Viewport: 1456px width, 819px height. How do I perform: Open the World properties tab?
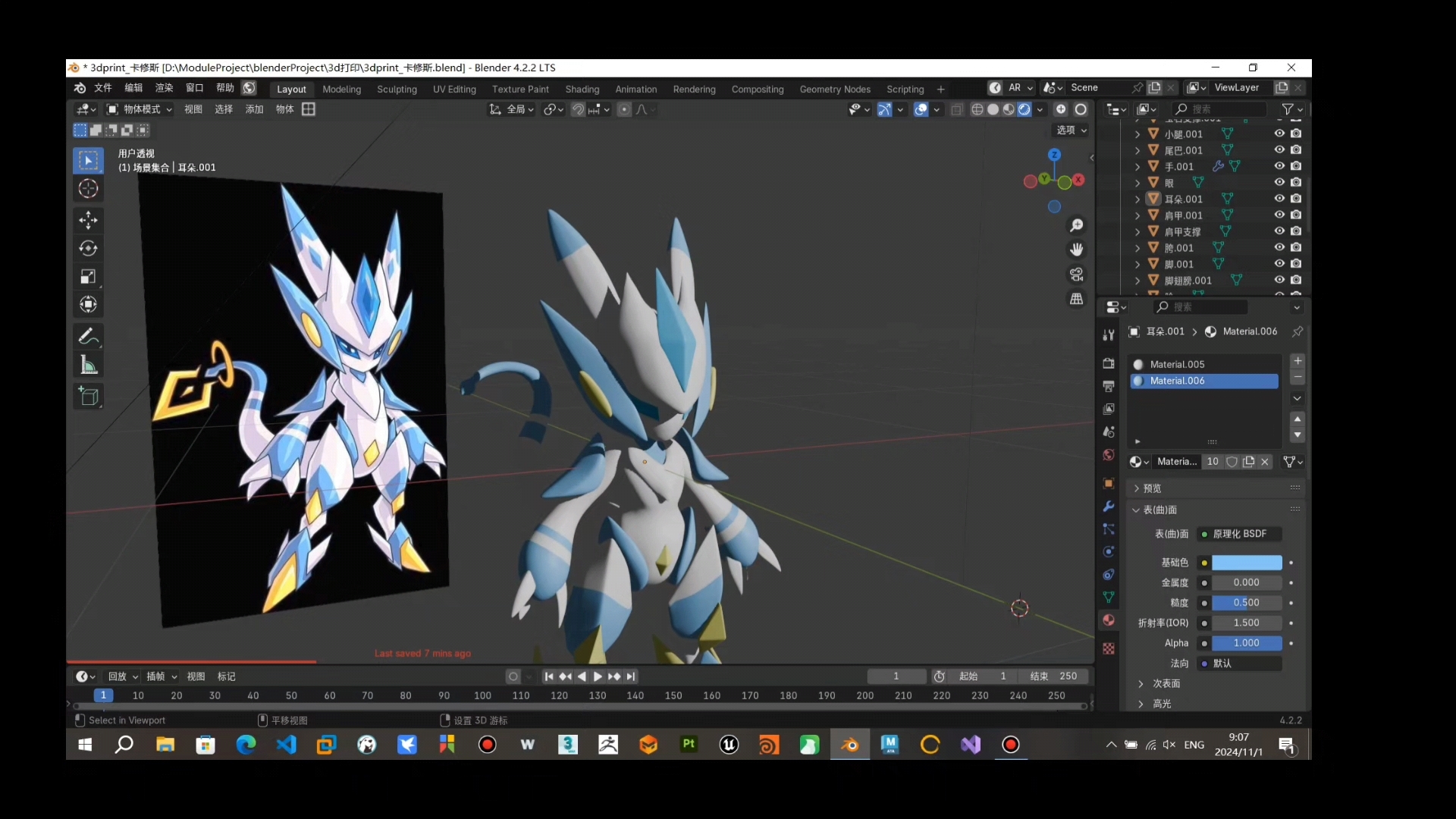[x=1109, y=455]
